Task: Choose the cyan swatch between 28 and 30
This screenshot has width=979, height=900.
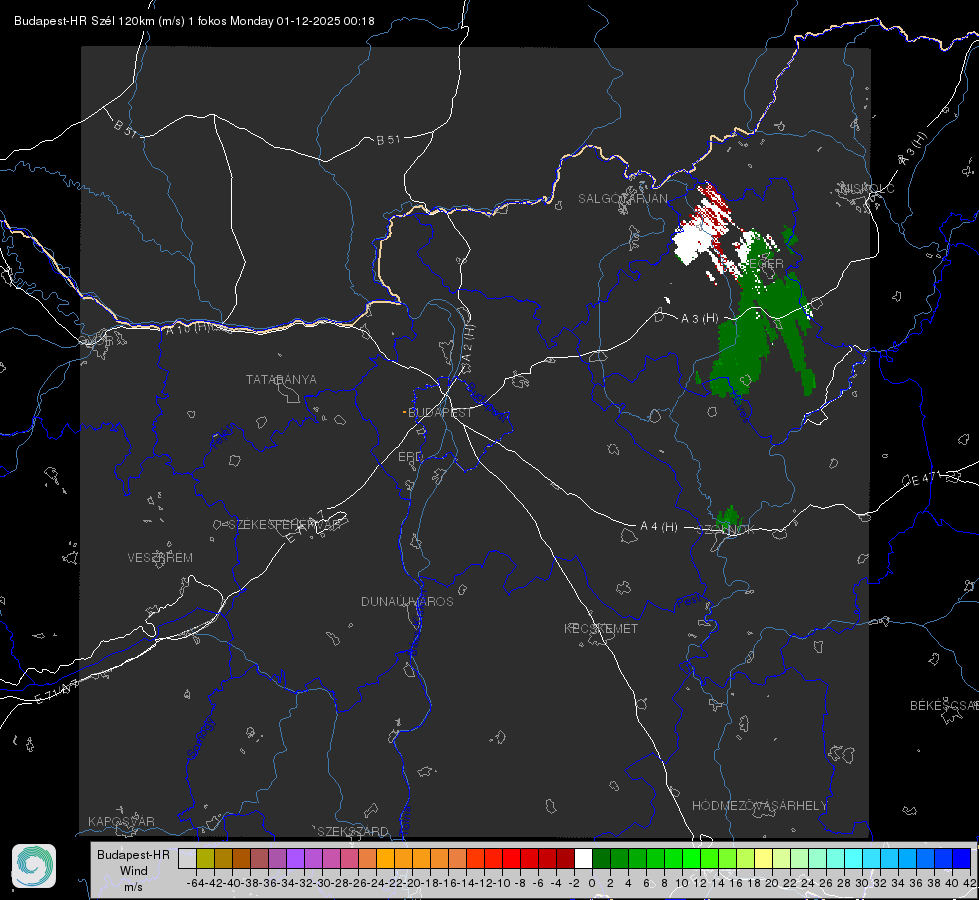Action: coord(854,858)
